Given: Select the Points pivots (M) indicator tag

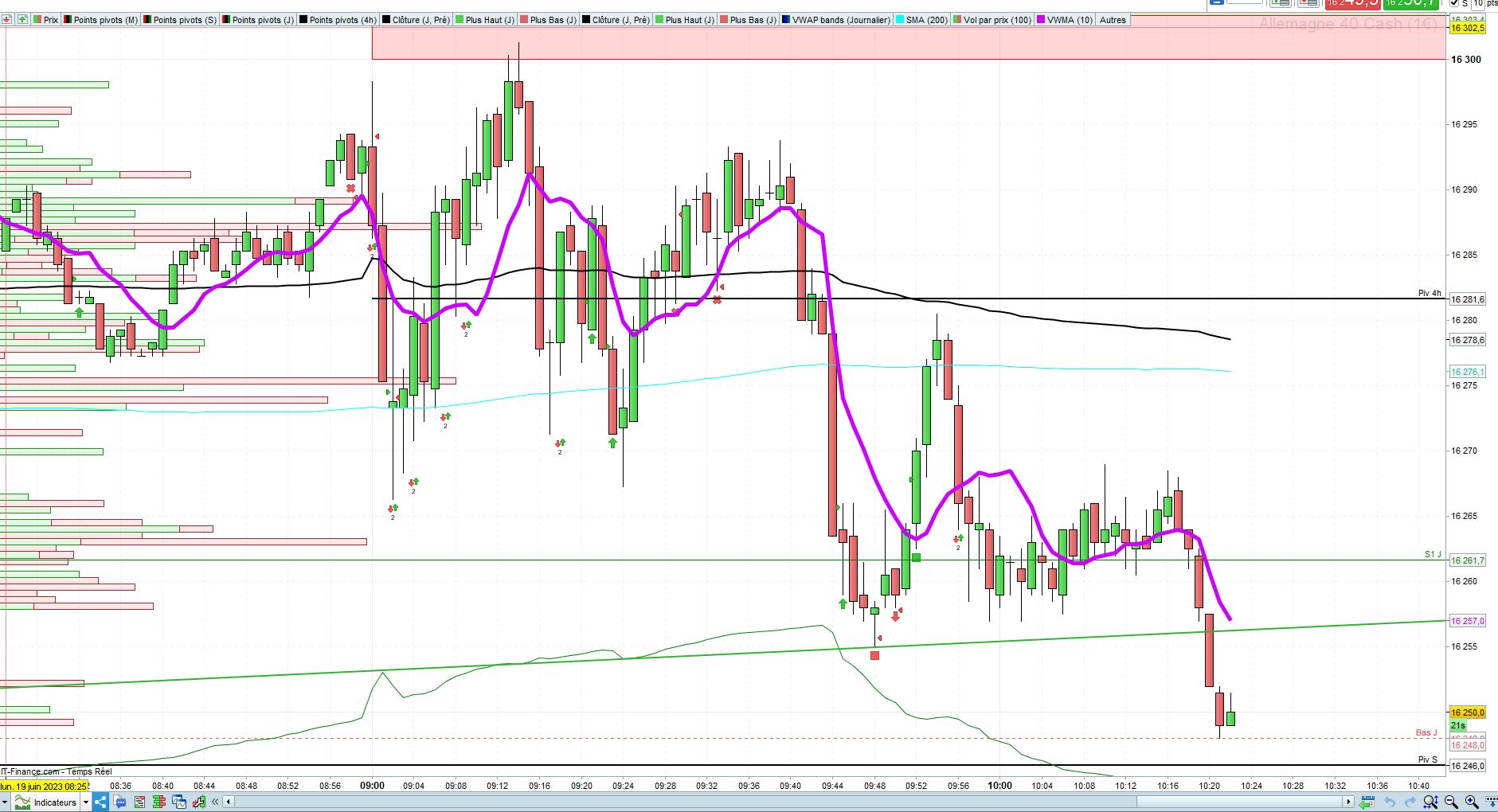Looking at the screenshot, I should [100, 19].
